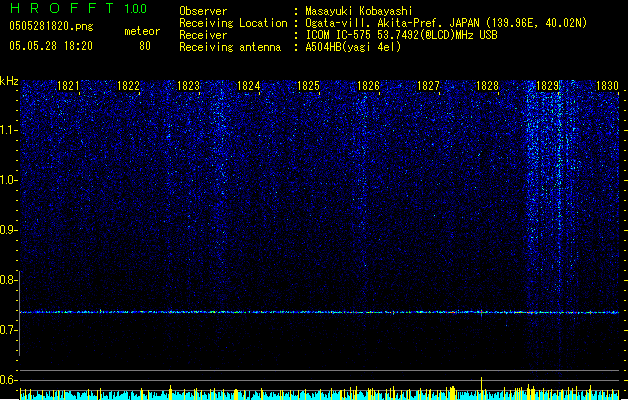Click the 1826 time marker
This screenshot has height=400, width=629.
[368, 86]
